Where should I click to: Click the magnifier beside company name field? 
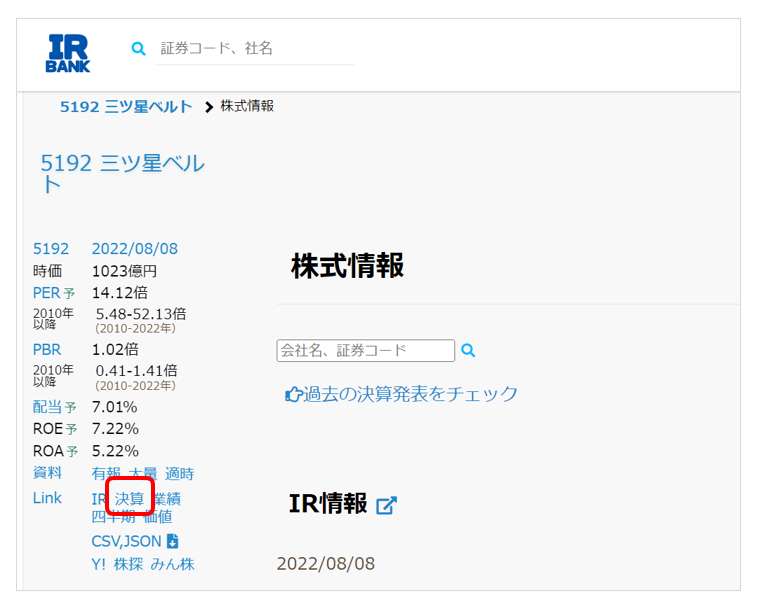coord(468,350)
